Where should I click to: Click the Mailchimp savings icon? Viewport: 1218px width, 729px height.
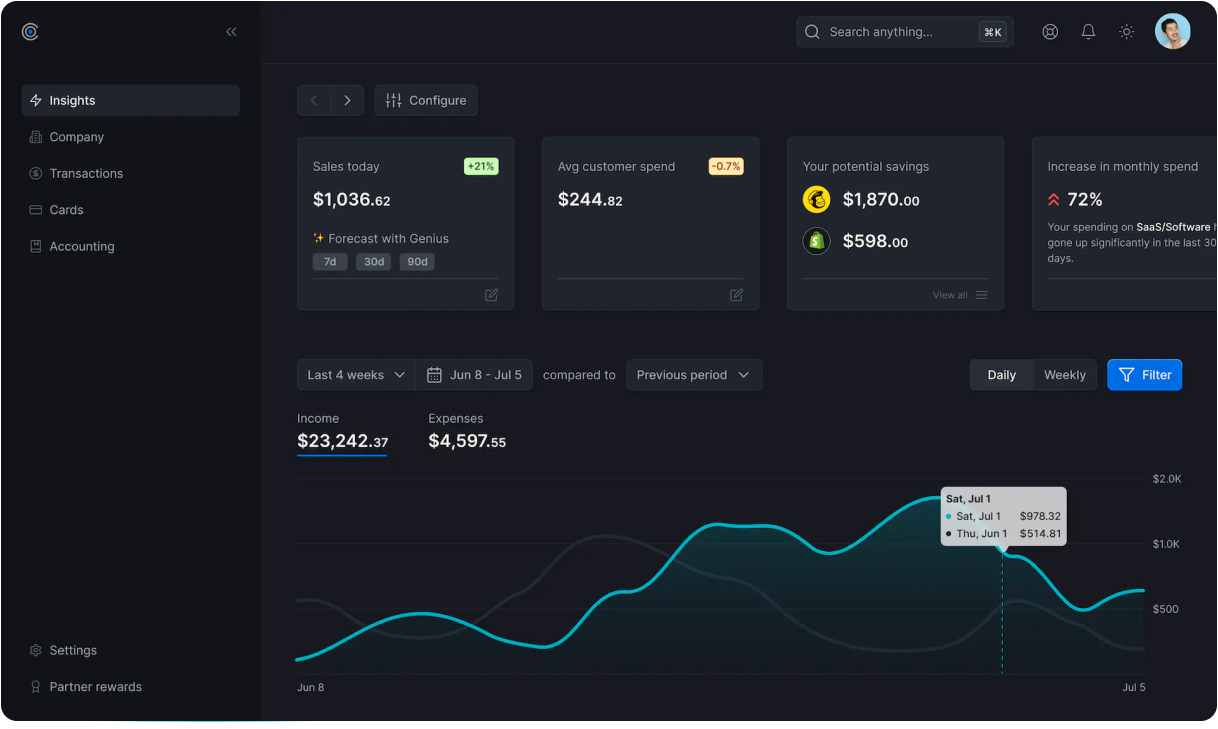click(x=816, y=200)
